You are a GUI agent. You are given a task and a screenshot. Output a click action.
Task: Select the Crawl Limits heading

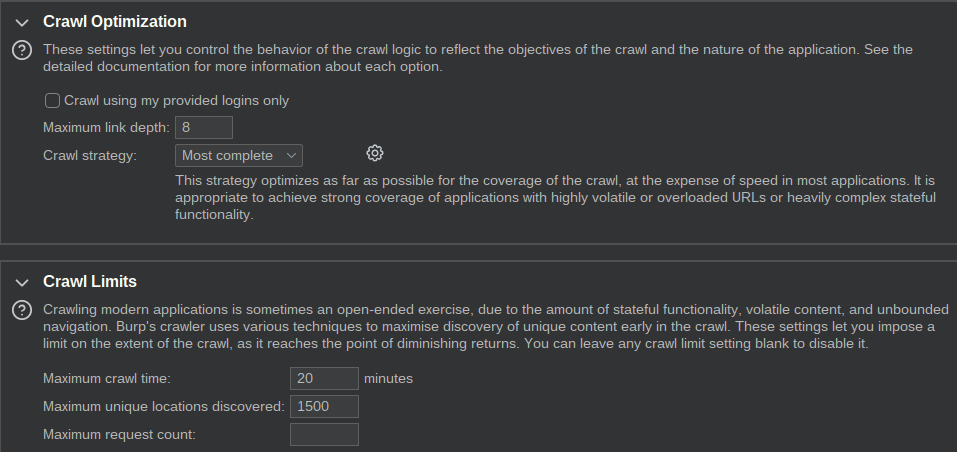(x=90, y=281)
